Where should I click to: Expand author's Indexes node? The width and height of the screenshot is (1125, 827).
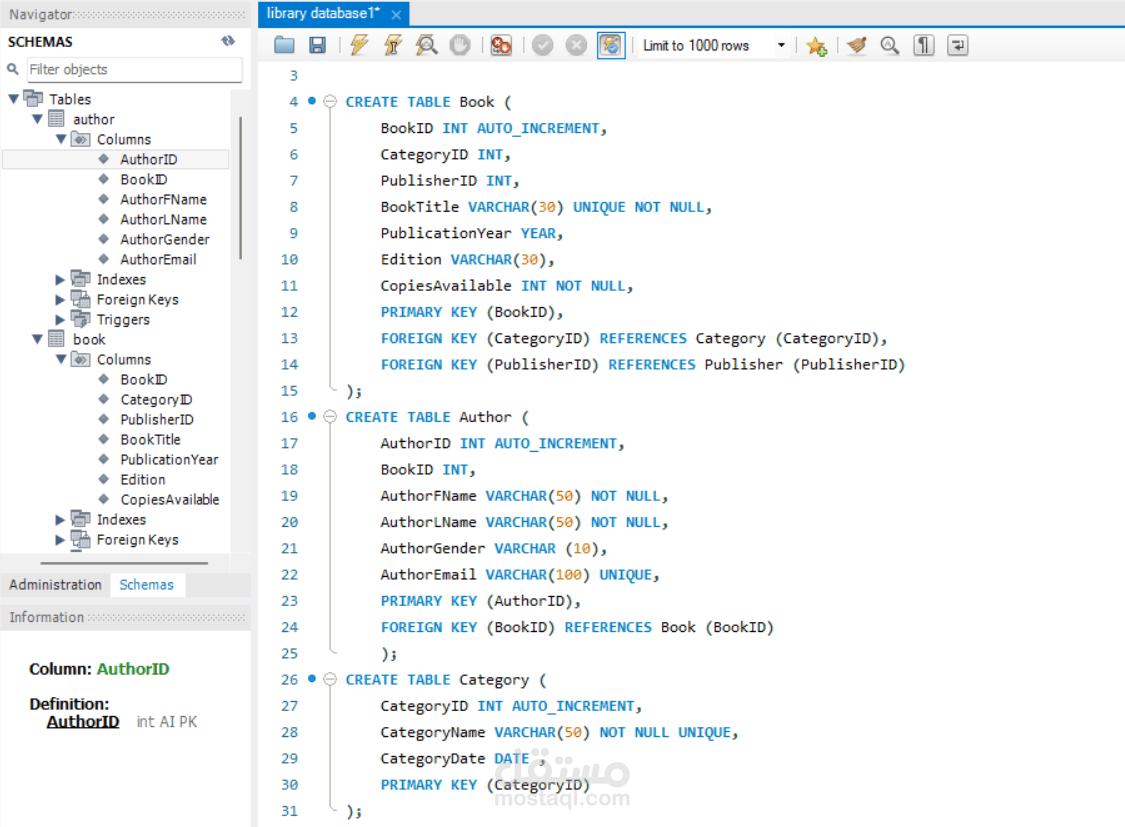click(x=60, y=280)
